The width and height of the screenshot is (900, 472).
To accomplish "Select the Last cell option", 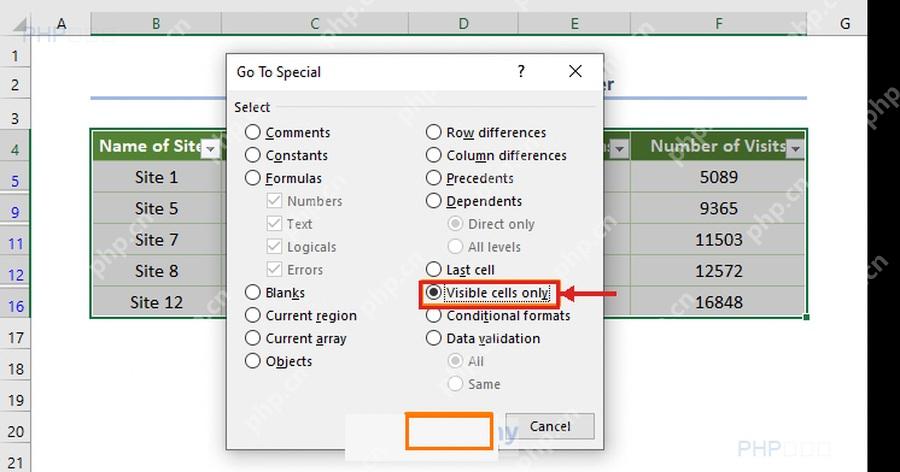I will [x=460, y=270].
